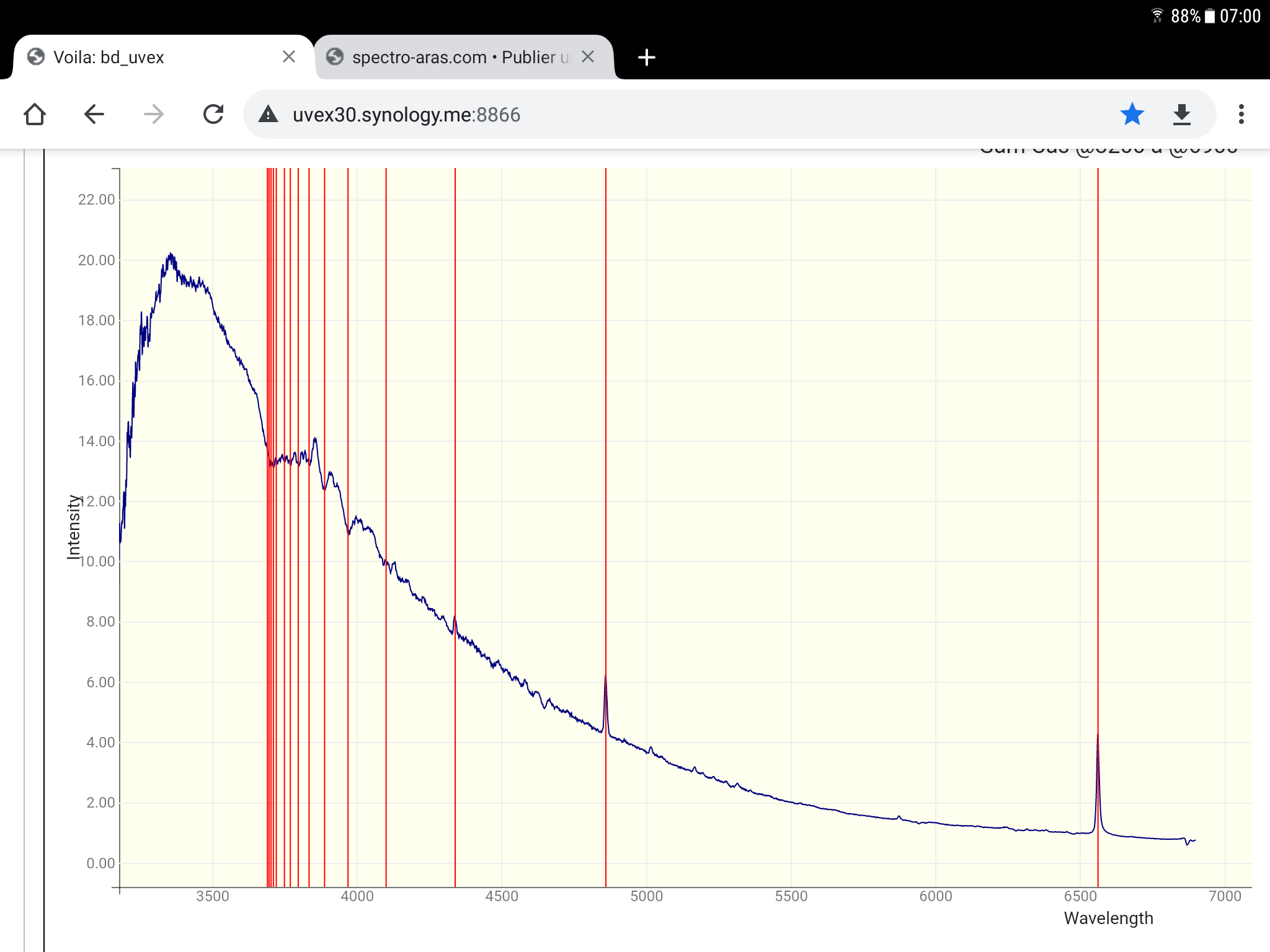This screenshot has height=952, width=1270.
Task: Click the forward navigation arrow
Action: click(153, 114)
